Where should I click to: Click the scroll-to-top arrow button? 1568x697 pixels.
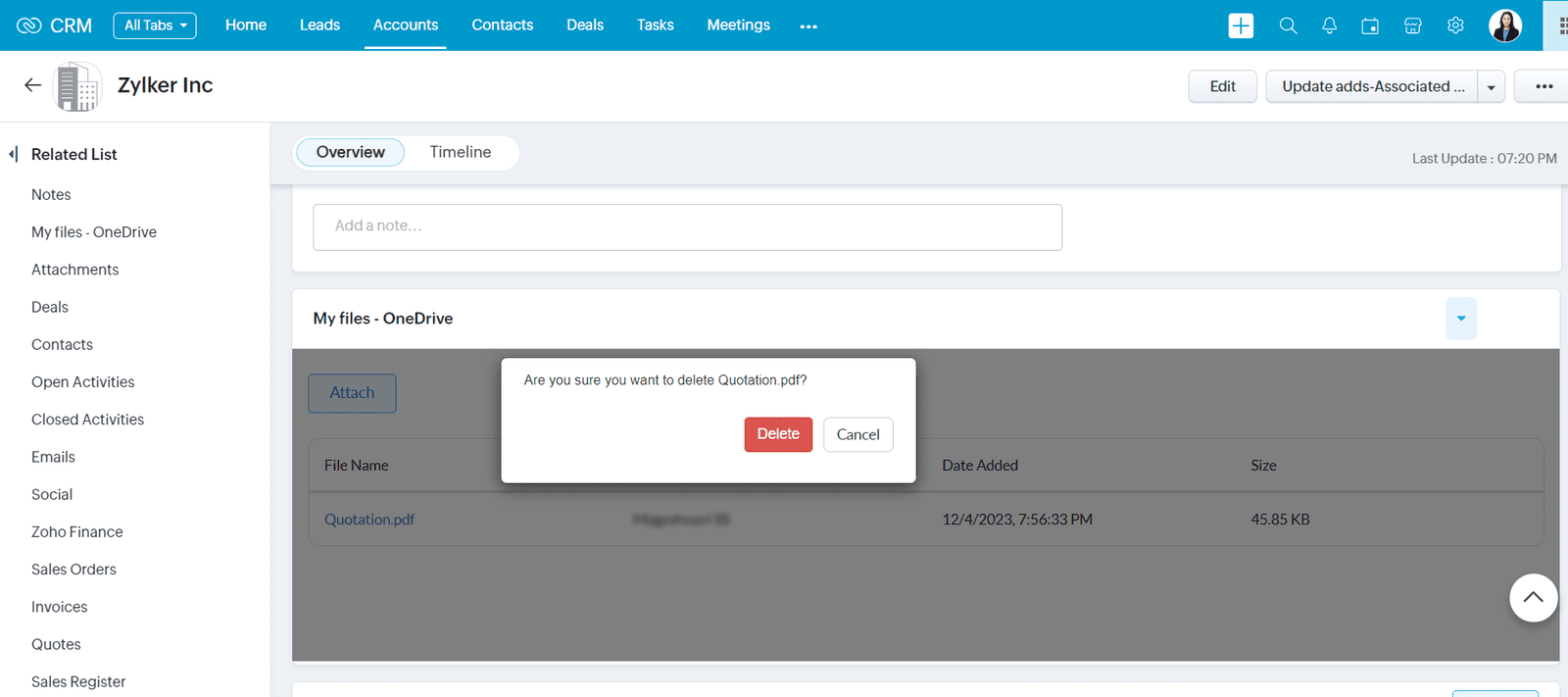point(1534,597)
